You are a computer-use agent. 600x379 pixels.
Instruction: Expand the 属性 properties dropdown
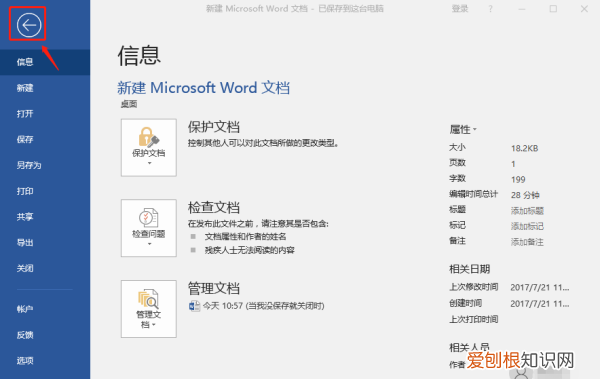pyautogui.click(x=463, y=129)
